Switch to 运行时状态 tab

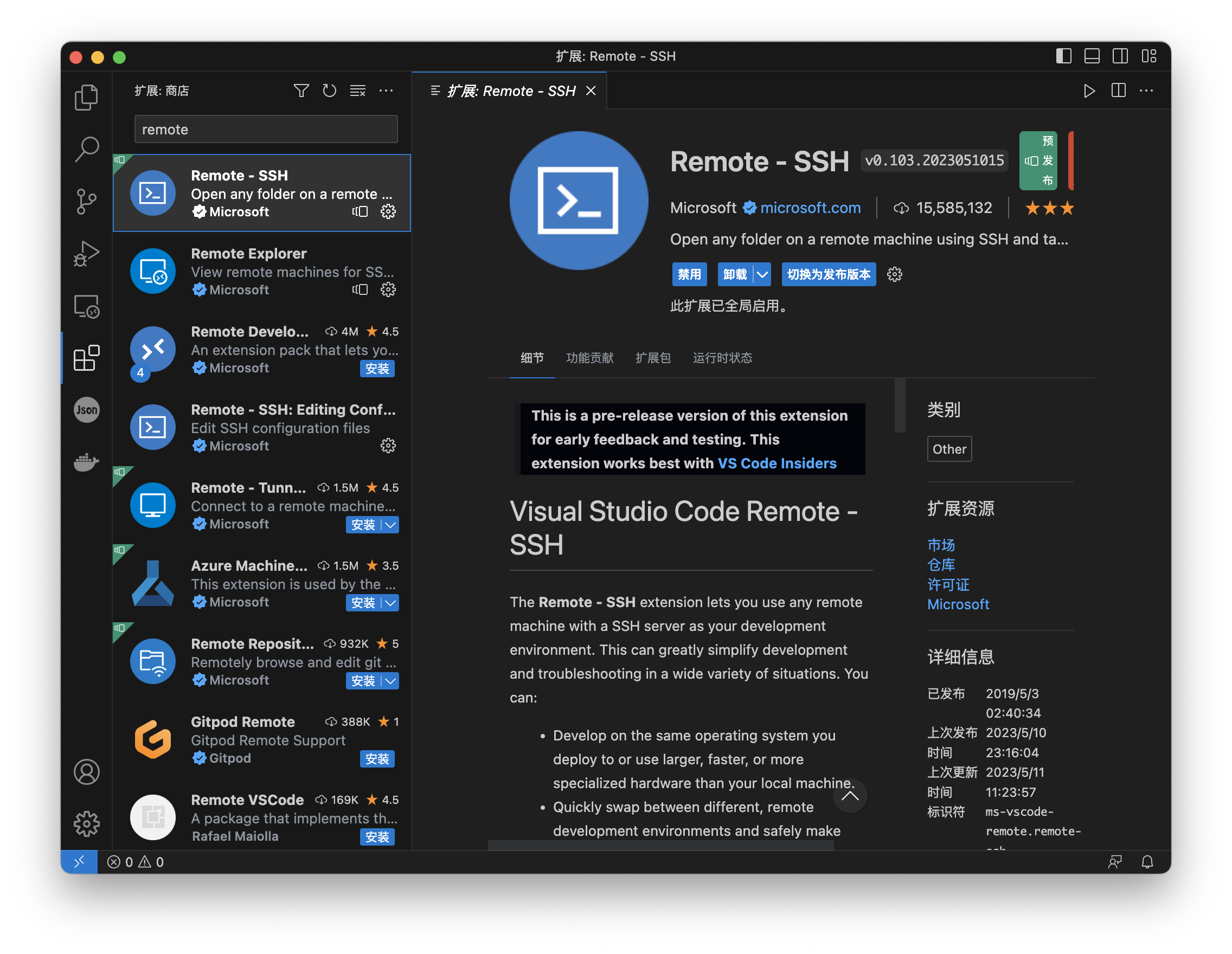(722, 358)
